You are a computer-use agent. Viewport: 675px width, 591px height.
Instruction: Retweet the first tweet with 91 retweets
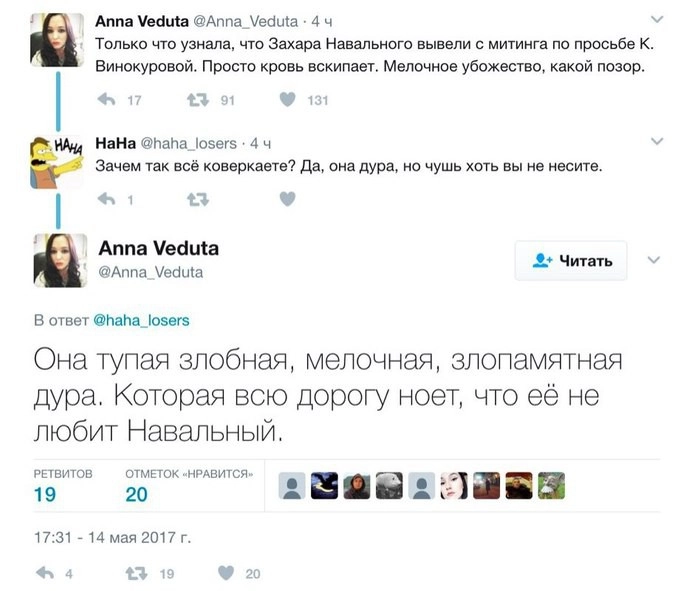coord(198,100)
